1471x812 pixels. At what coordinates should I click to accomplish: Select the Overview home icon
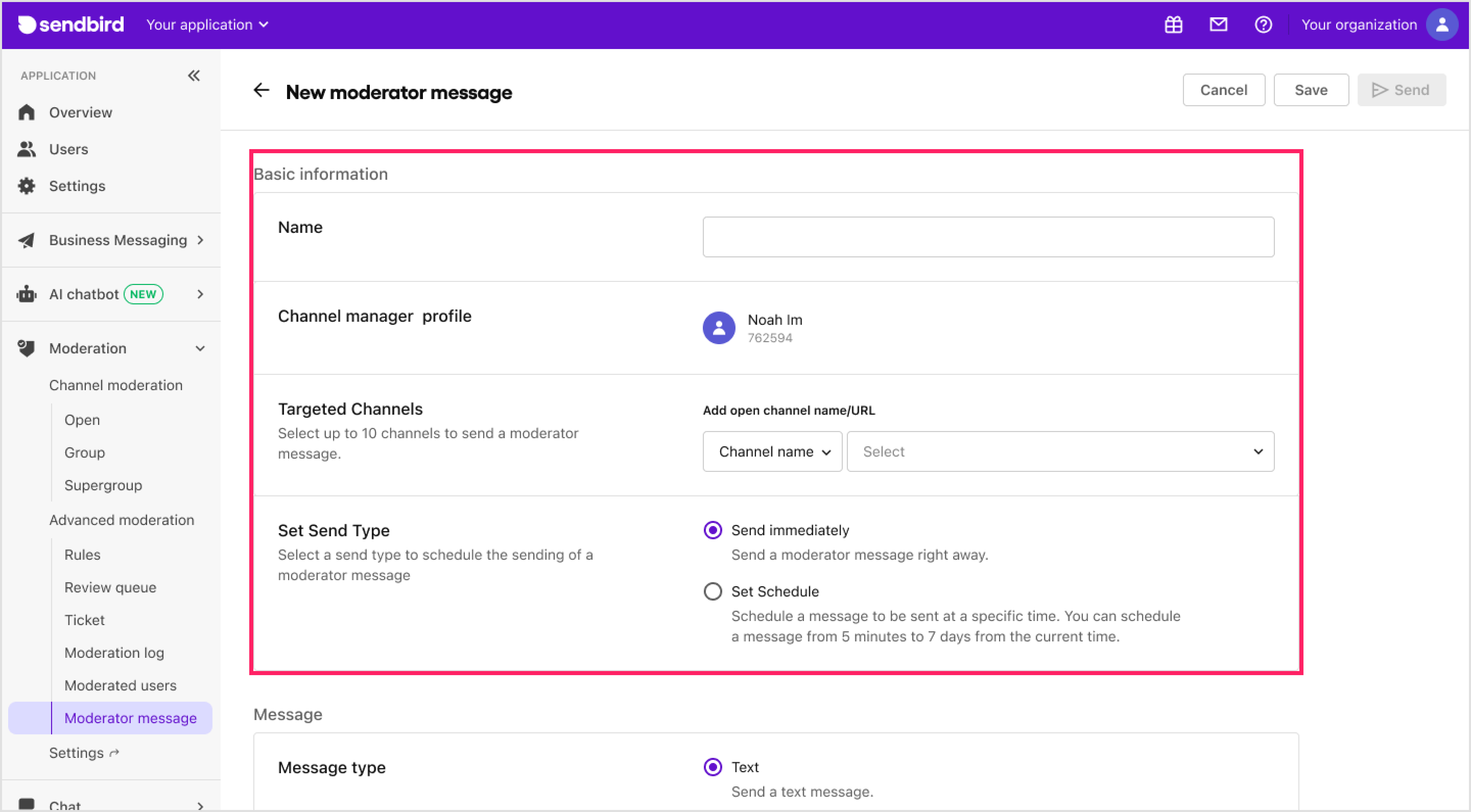tap(26, 112)
